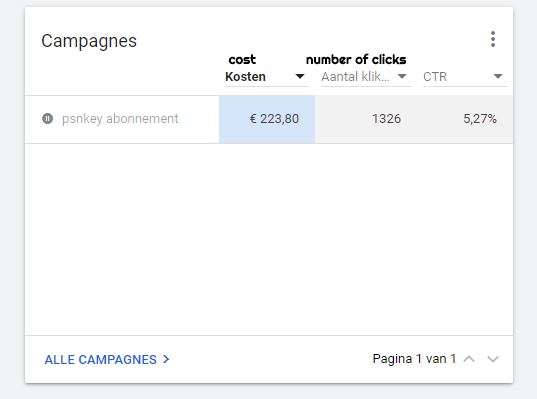The height and width of the screenshot is (399, 537).
Task: Click the 'number of clicks' annotation text
Action: pos(356,60)
